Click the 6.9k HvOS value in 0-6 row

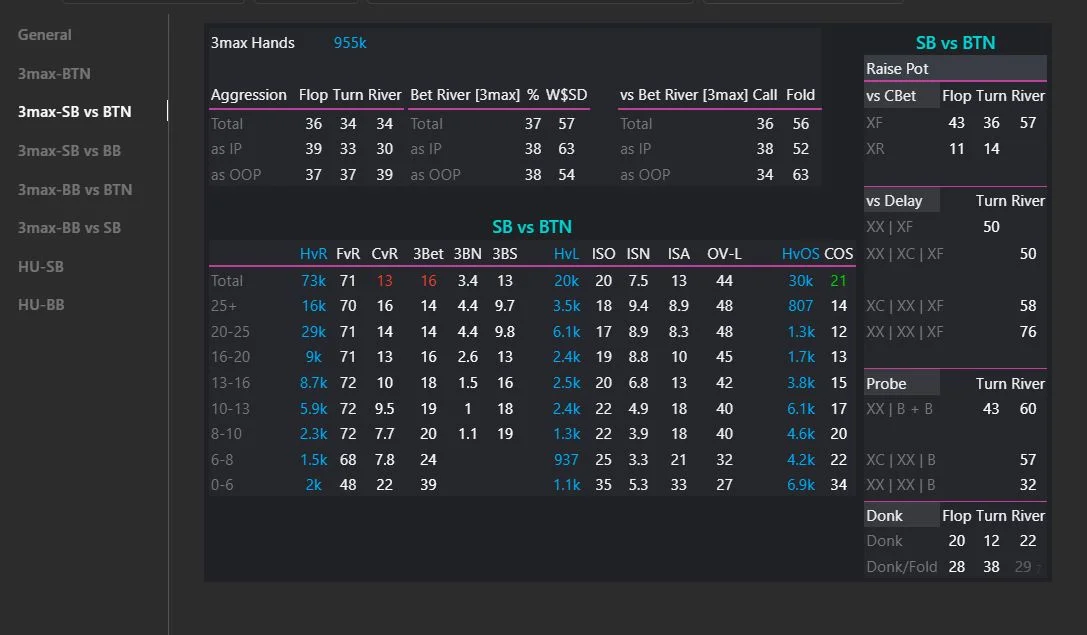click(801, 485)
